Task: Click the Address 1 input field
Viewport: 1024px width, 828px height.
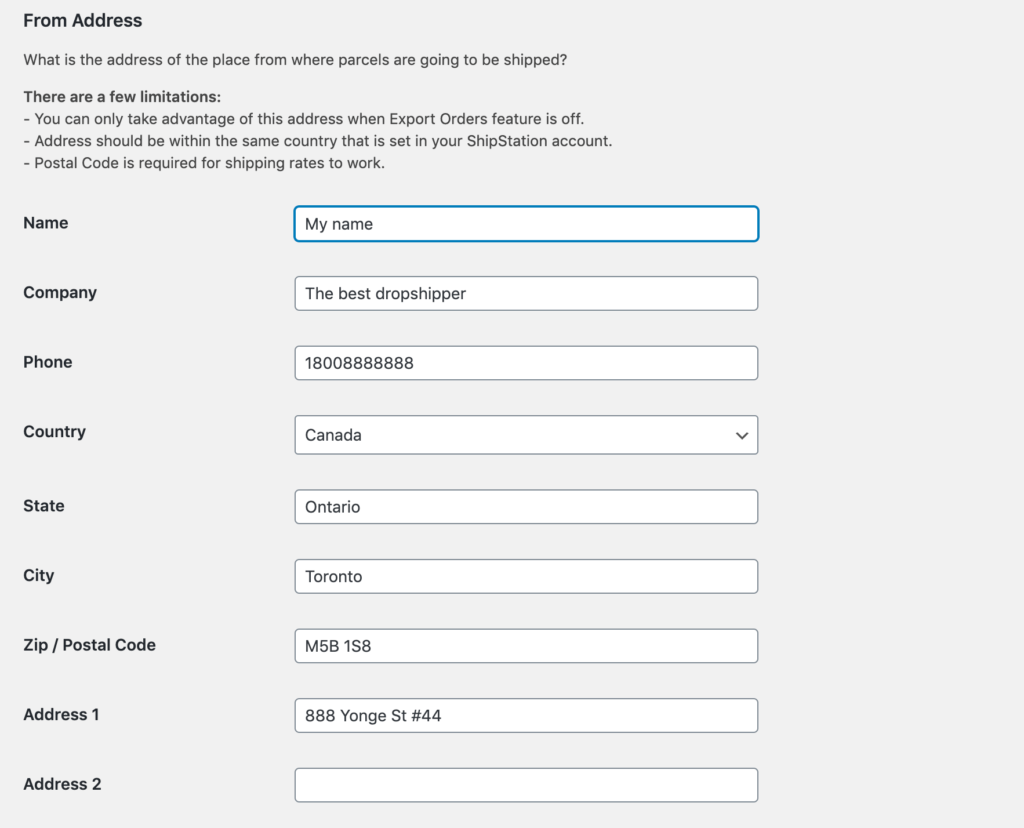Action: [526, 715]
